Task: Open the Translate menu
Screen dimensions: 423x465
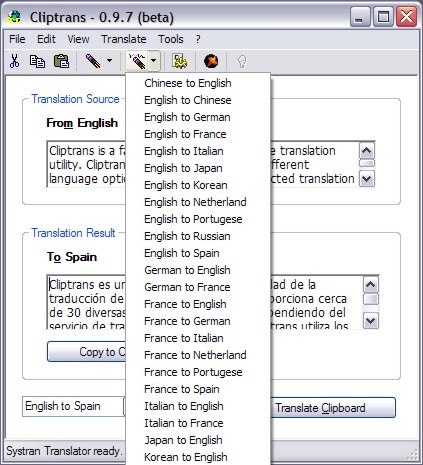Action: [124, 39]
